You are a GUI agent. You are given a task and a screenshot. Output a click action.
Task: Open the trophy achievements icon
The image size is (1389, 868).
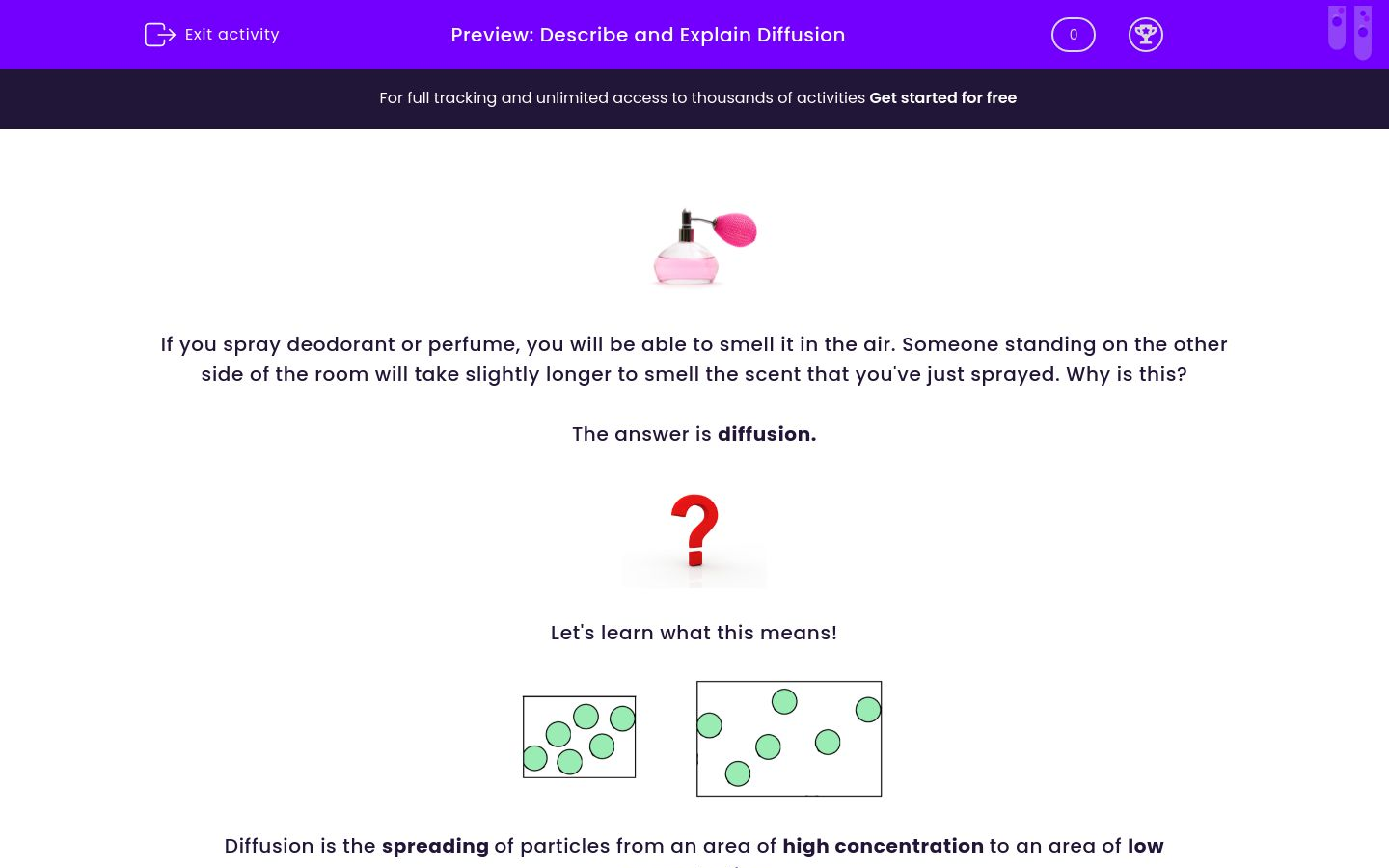(x=1146, y=34)
